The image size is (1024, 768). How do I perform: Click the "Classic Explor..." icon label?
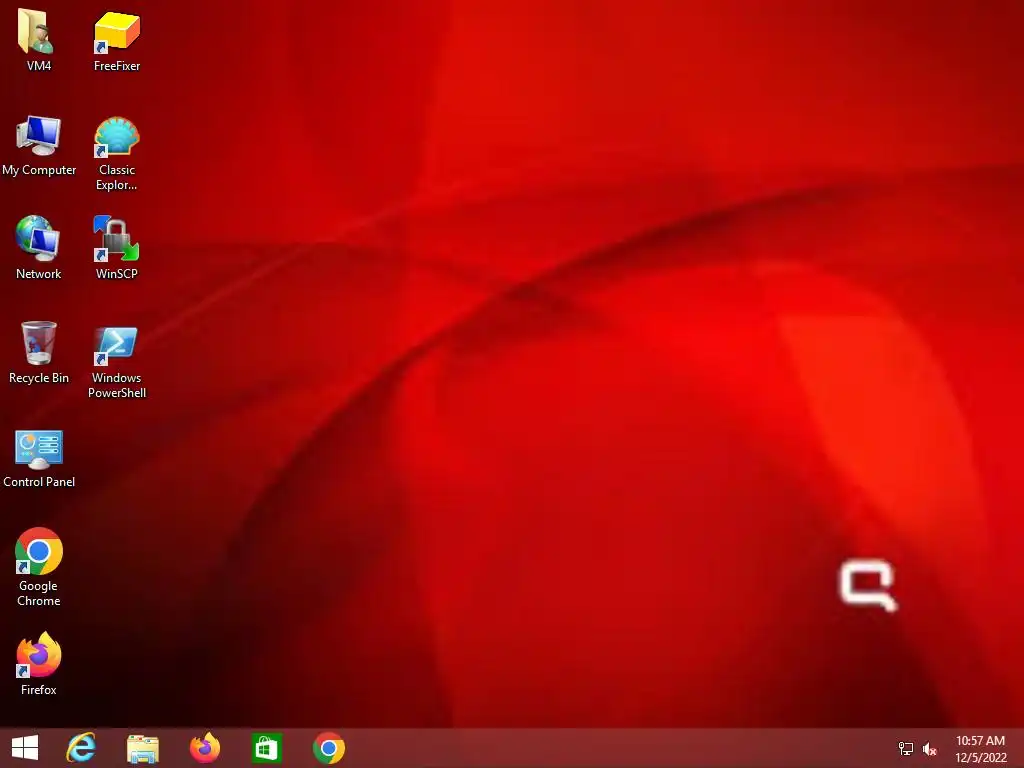click(x=117, y=177)
